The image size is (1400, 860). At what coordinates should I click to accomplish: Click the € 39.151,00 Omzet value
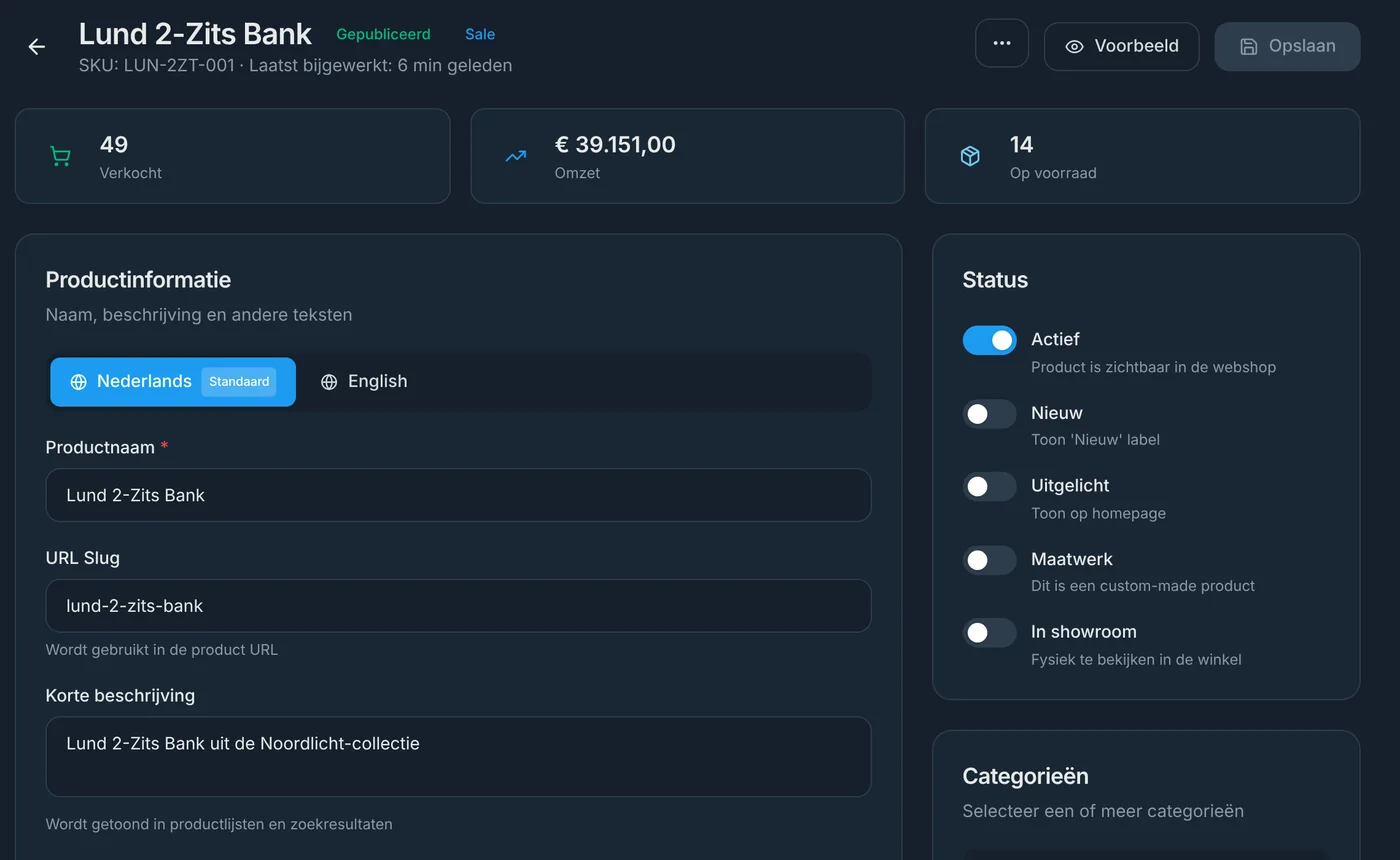coord(615,145)
